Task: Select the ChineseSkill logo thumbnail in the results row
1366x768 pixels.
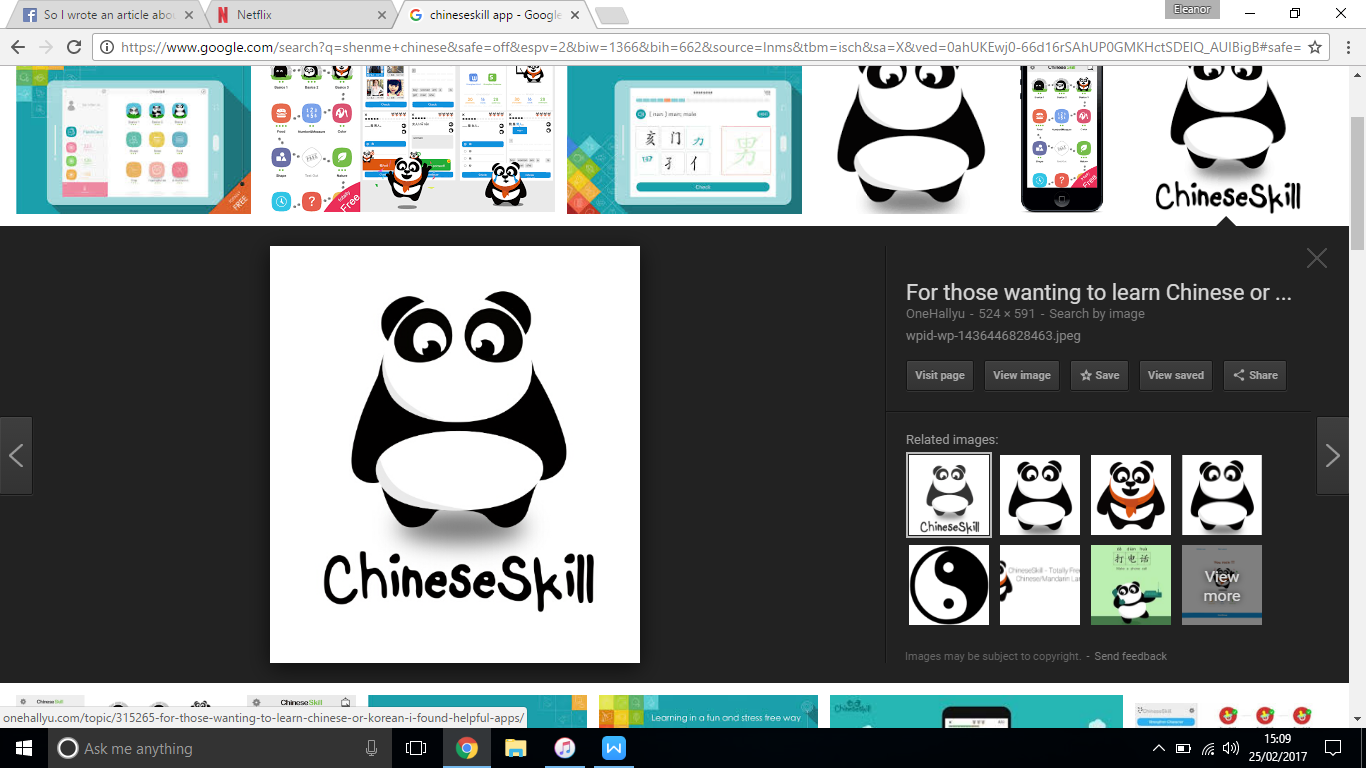Action: tap(1229, 140)
